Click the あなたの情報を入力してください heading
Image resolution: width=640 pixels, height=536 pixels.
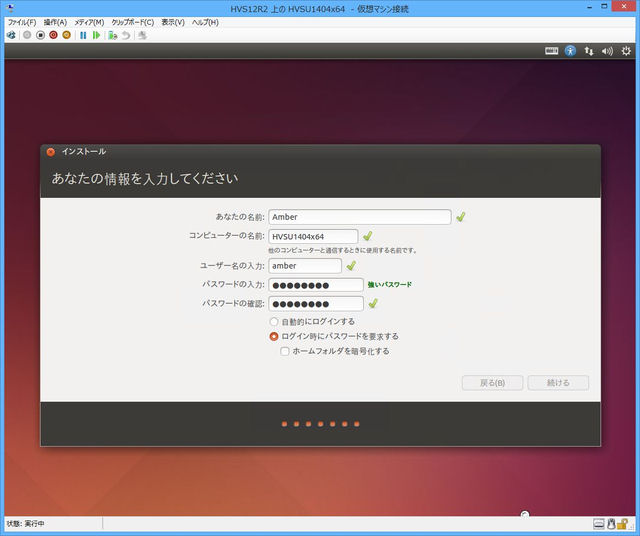[x=145, y=178]
